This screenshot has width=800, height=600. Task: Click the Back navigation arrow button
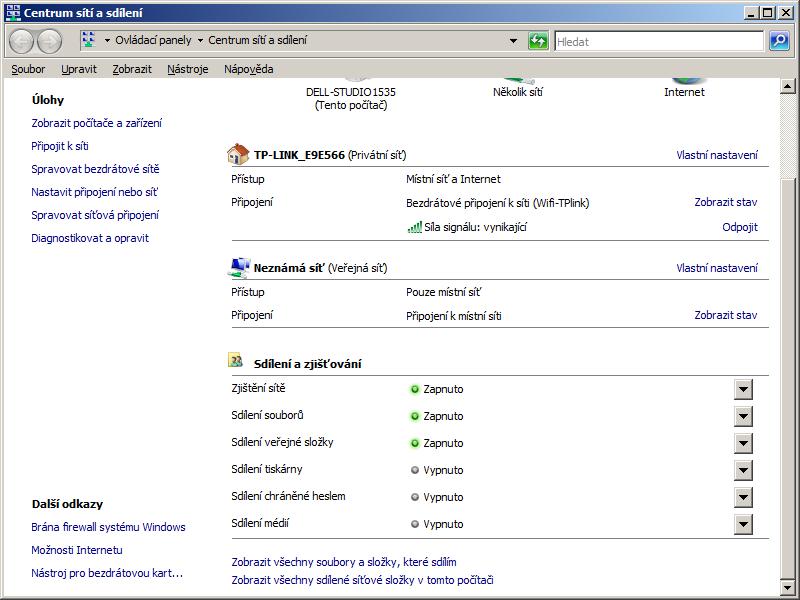pos(22,41)
